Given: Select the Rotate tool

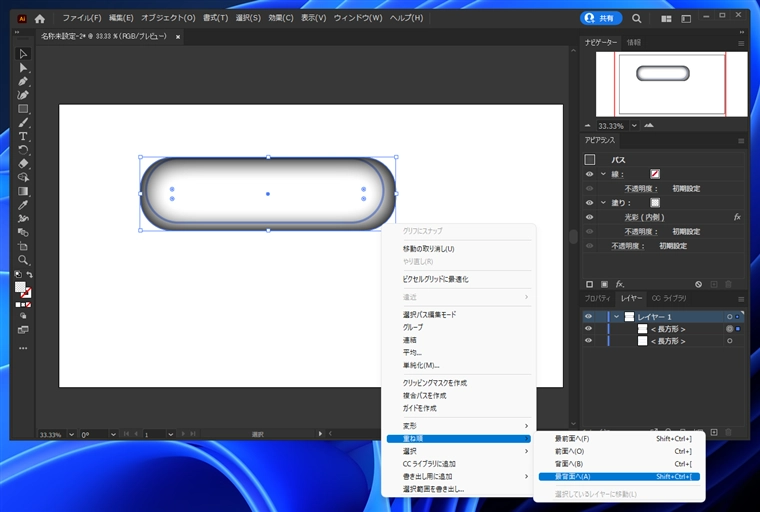Looking at the screenshot, I should click(x=23, y=150).
